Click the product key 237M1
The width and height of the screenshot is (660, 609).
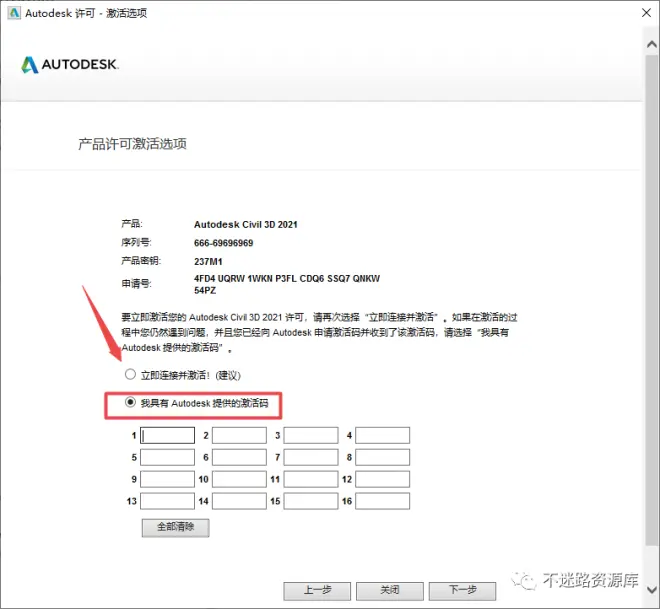tap(208, 262)
